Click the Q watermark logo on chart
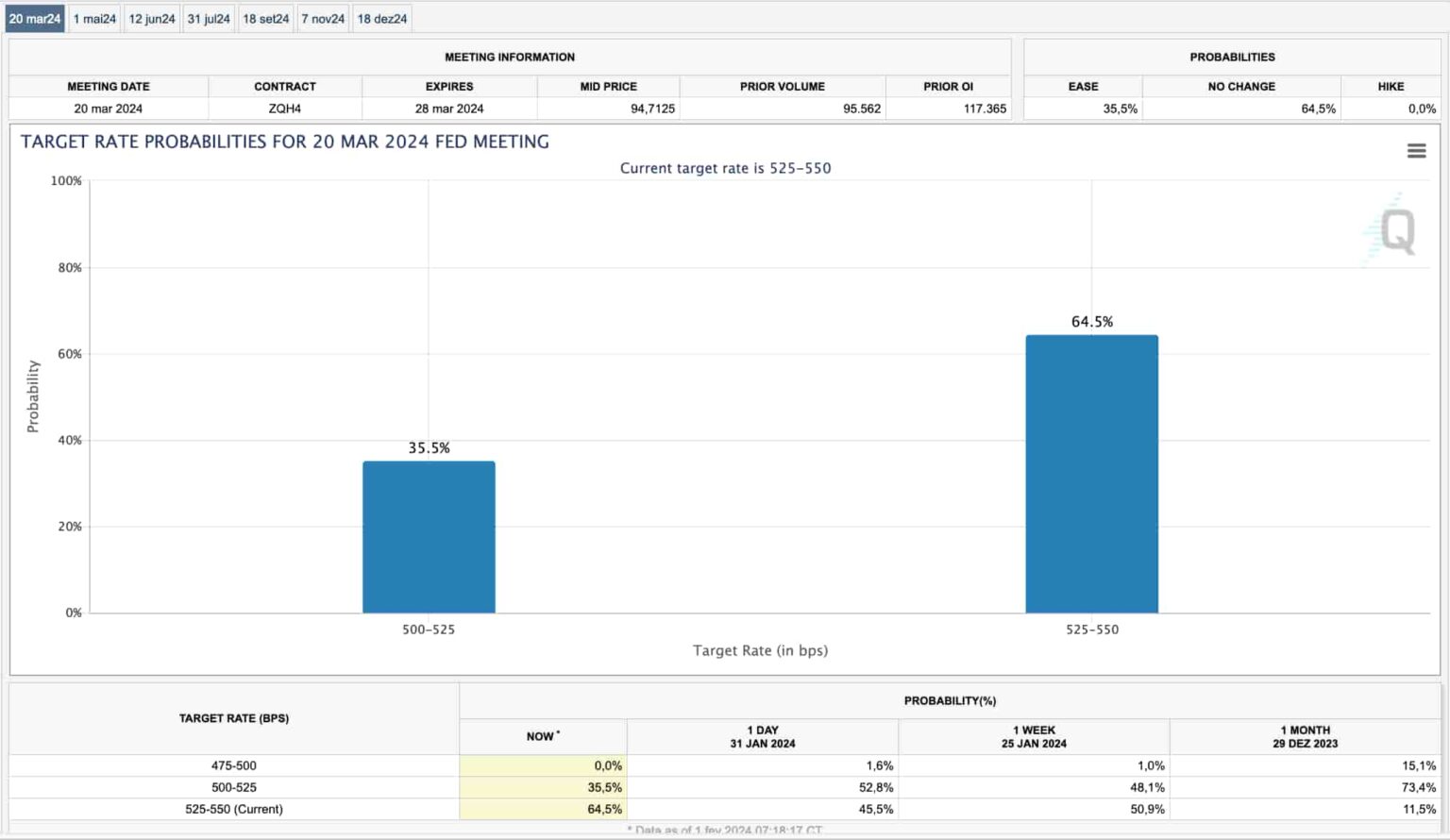Image resolution: width=1450 pixels, height=840 pixels. (x=1394, y=229)
